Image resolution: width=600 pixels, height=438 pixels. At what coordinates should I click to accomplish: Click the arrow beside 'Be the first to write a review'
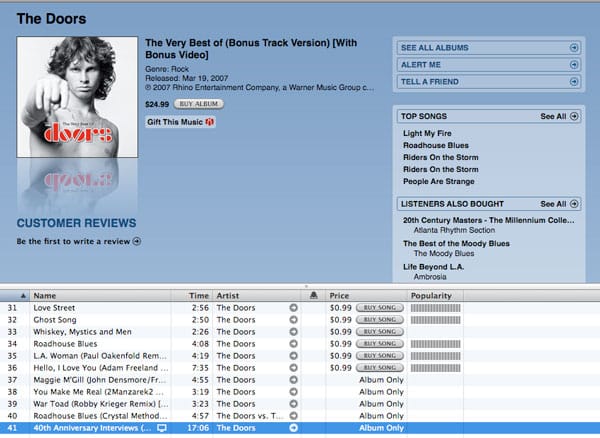137,241
